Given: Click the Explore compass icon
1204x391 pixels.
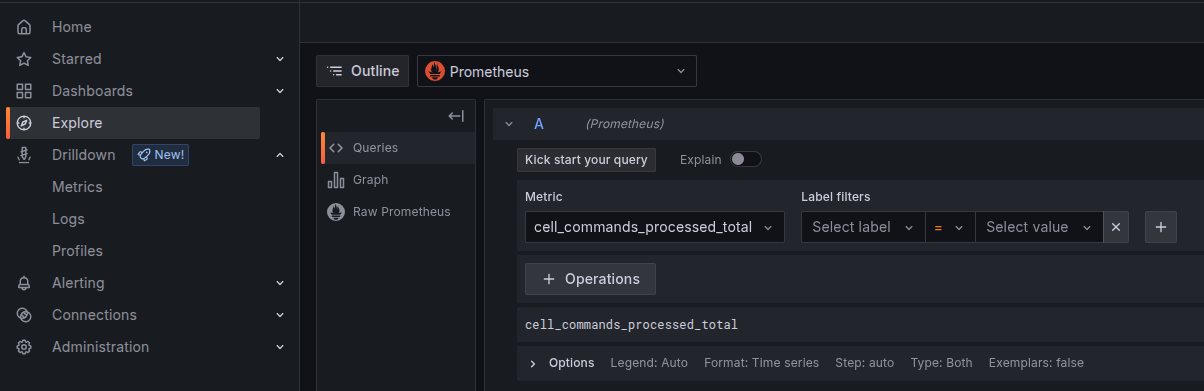Looking at the screenshot, I should [x=25, y=123].
